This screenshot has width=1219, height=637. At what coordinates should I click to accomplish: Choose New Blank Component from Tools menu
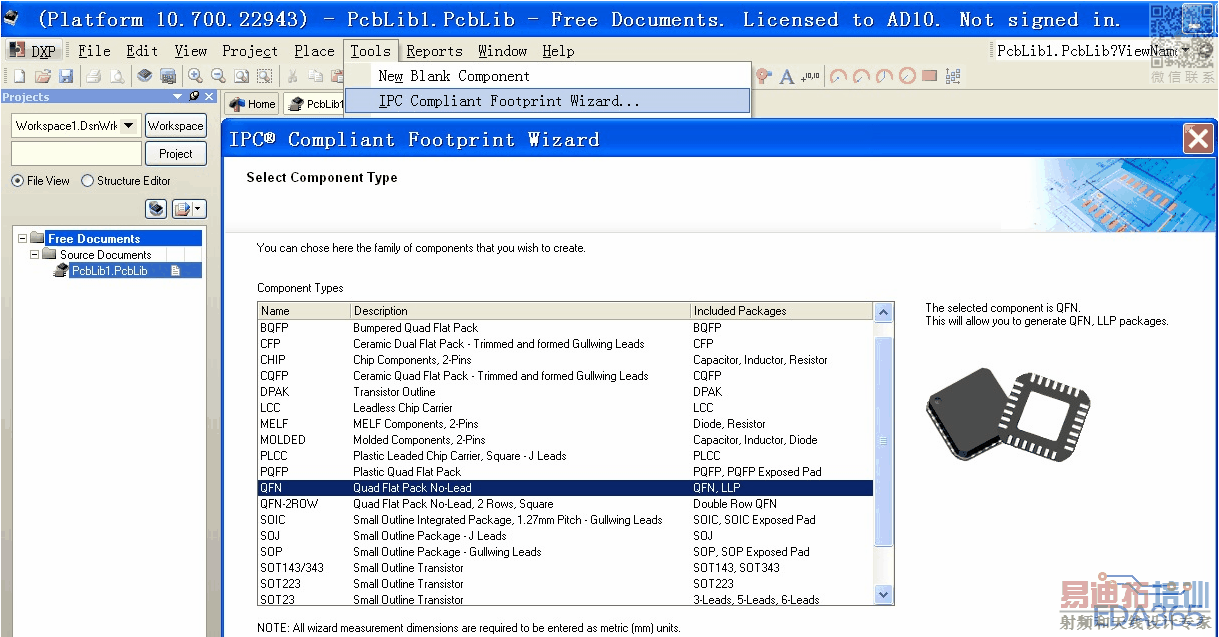pyautogui.click(x=454, y=76)
